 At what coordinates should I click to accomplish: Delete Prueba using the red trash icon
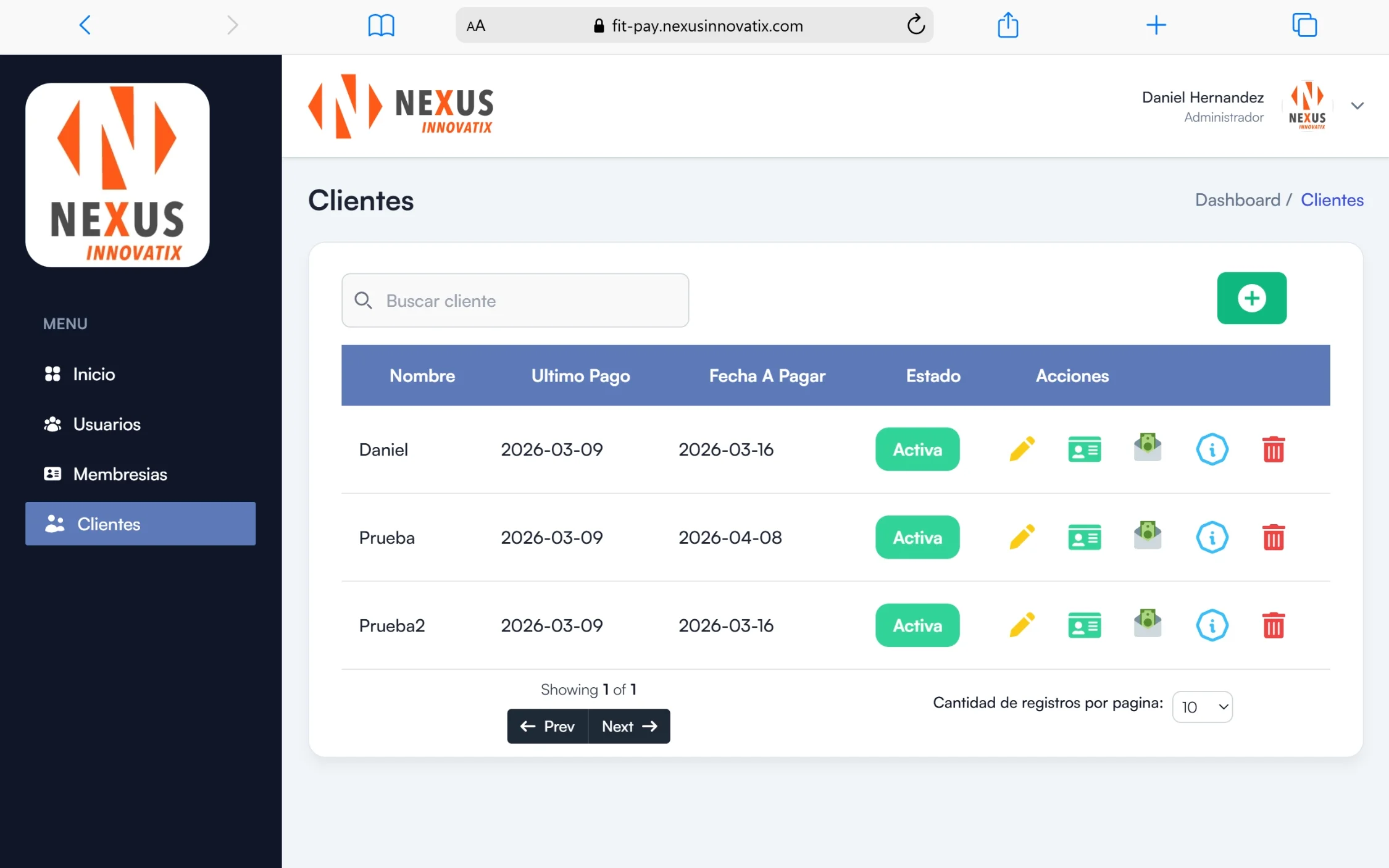coord(1273,538)
